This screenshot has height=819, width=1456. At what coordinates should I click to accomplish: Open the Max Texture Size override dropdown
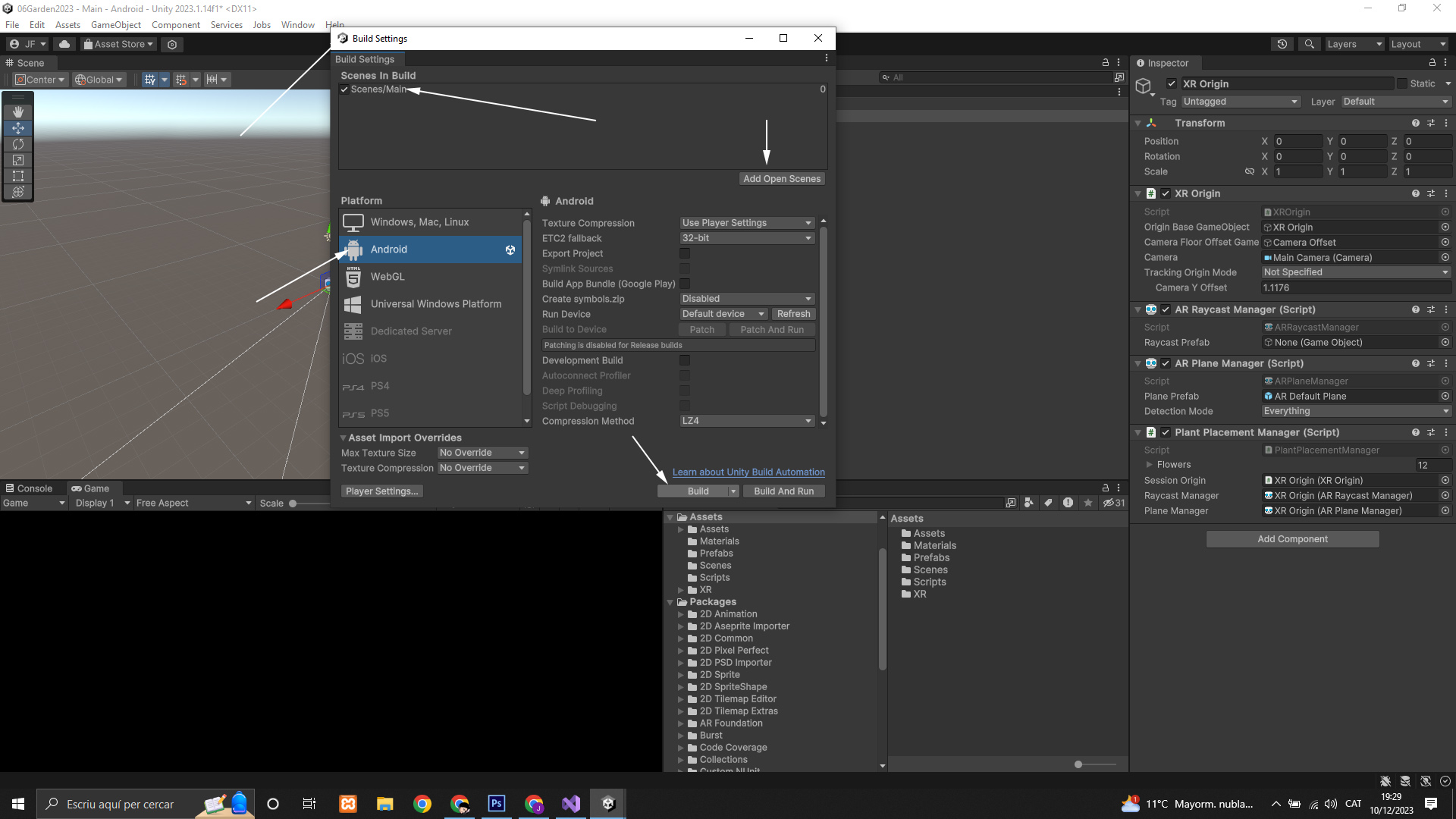click(x=482, y=453)
